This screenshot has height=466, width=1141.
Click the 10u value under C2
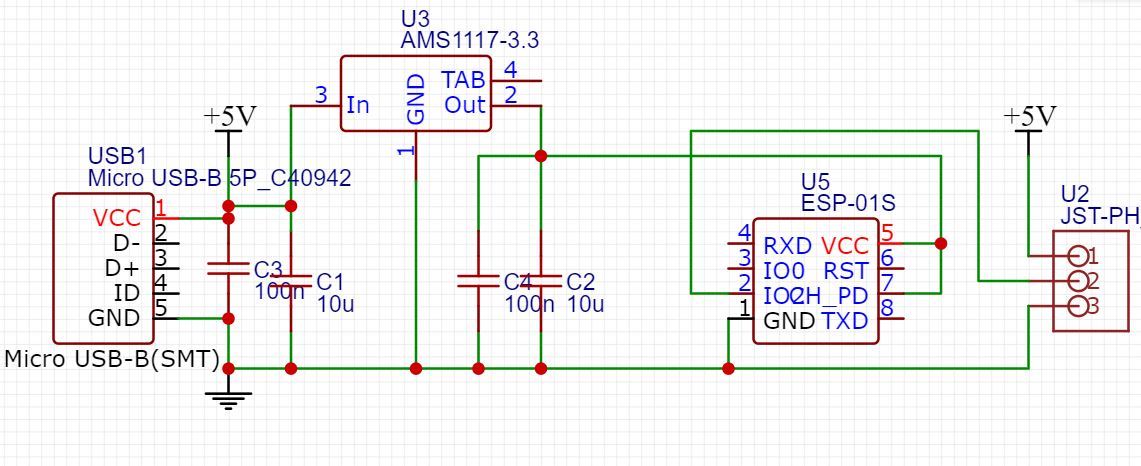click(x=585, y=304)
